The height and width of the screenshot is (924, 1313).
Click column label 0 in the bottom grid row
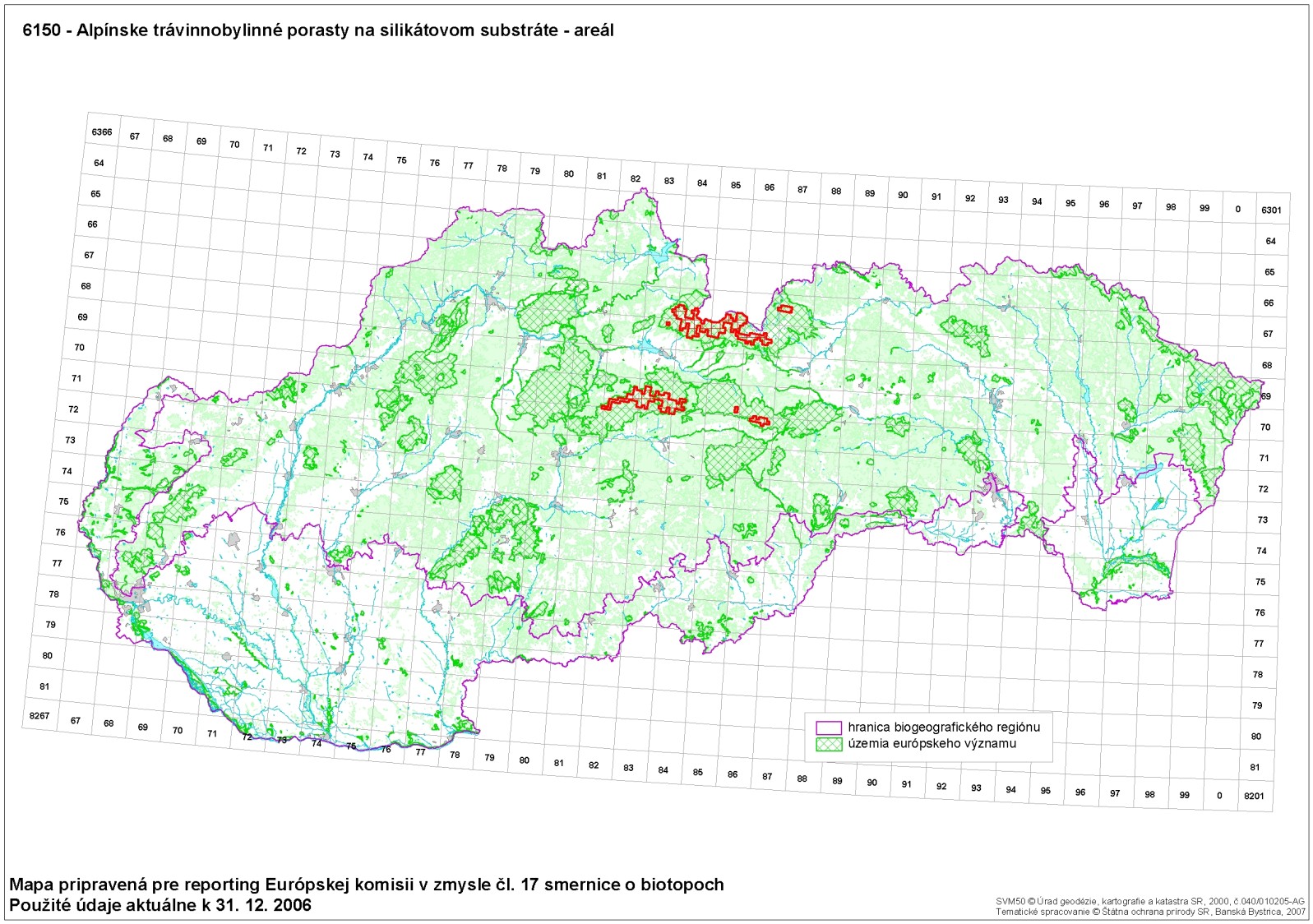[1219, 795]
